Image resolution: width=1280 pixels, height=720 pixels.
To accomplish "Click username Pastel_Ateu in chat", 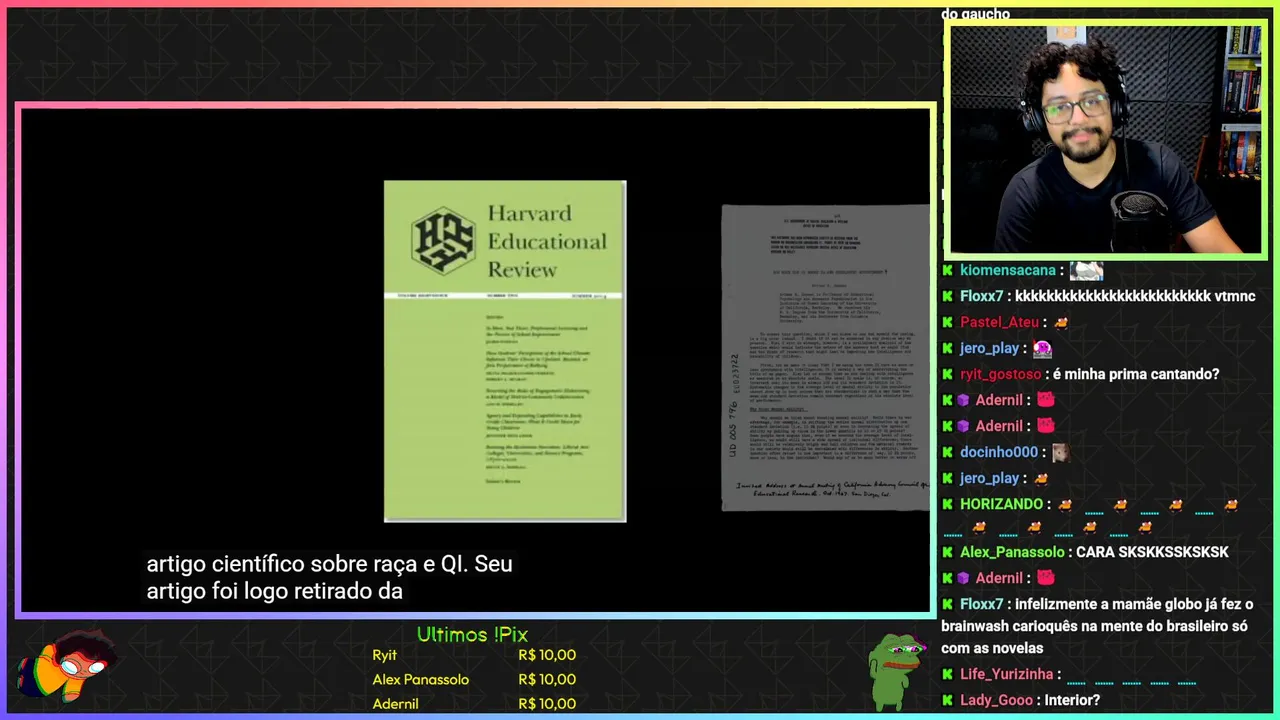I will [999, 322].
